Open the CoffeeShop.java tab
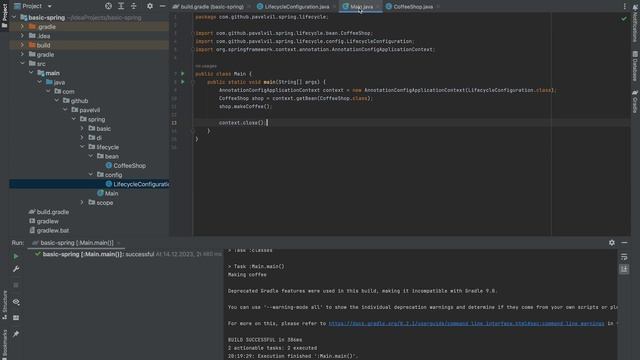640x360 pixels. point(412,7)
